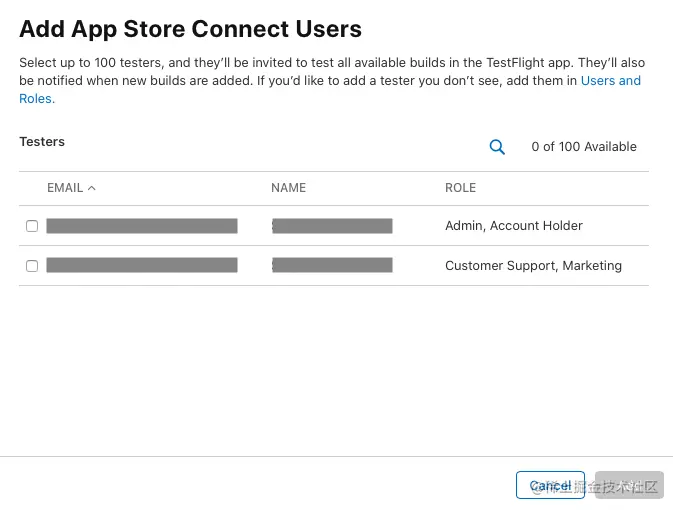Tick the Customer Support, Marketing user checkbox
The height and width of the screenshot is (510, 673).
32,266
